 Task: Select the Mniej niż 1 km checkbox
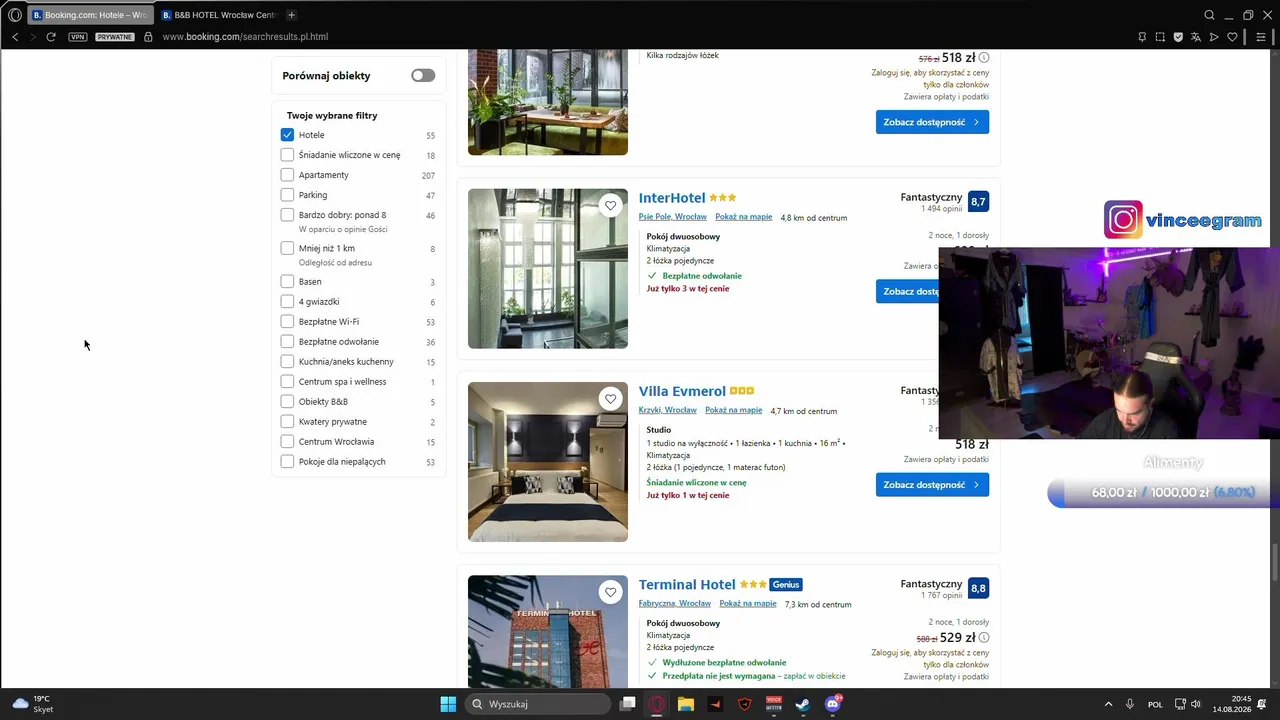tap(287, 248)
